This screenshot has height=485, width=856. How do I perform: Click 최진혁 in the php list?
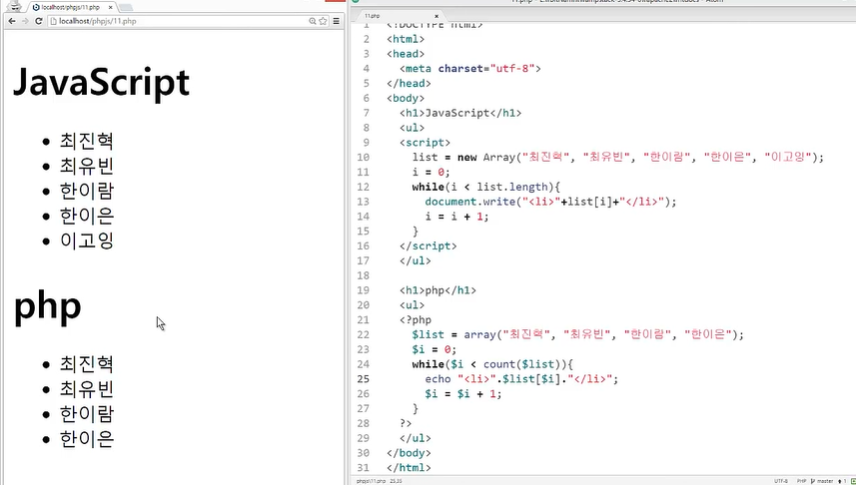tap(87, 364)
